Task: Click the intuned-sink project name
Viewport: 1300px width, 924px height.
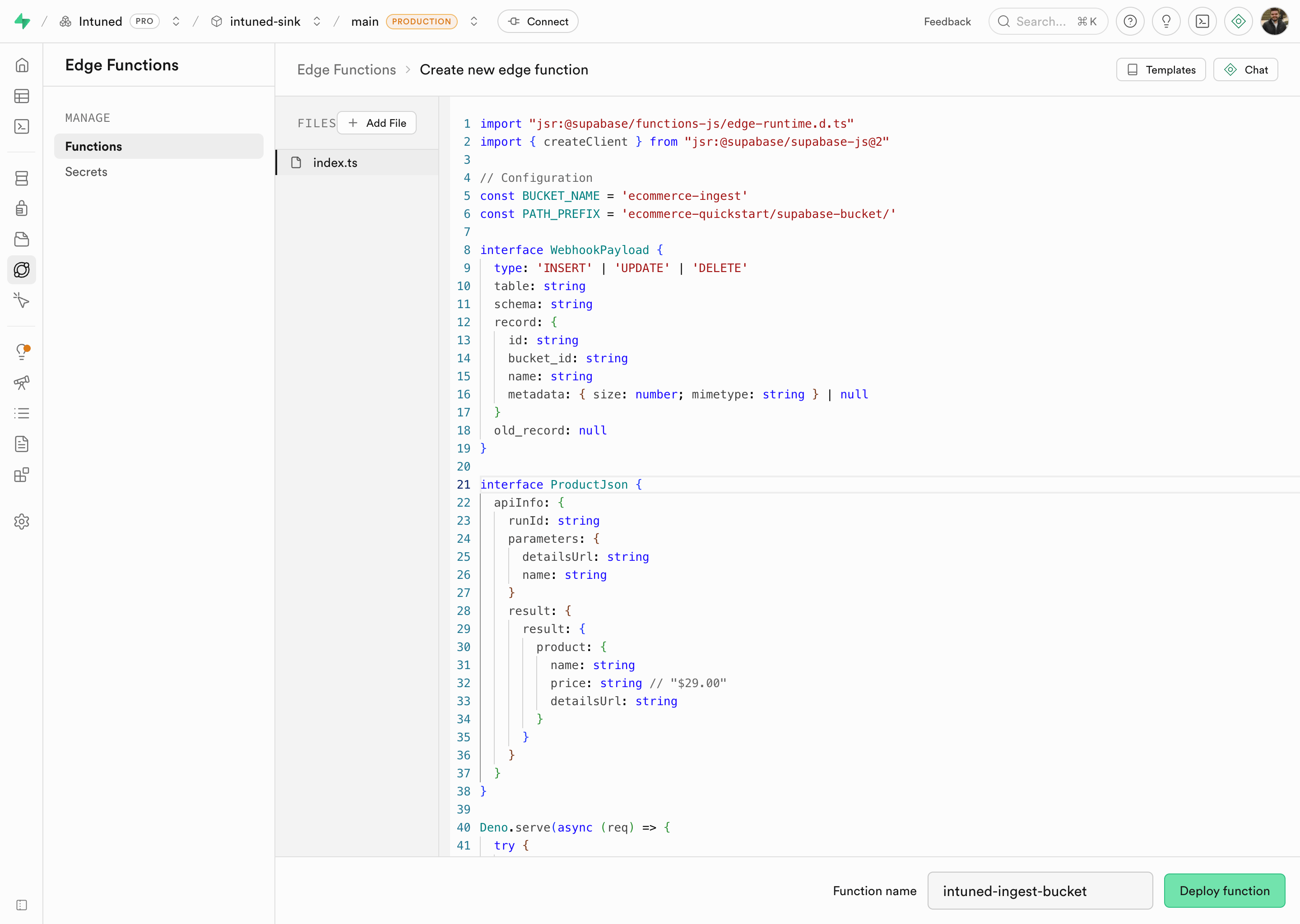Action: [x=265, y=22]
